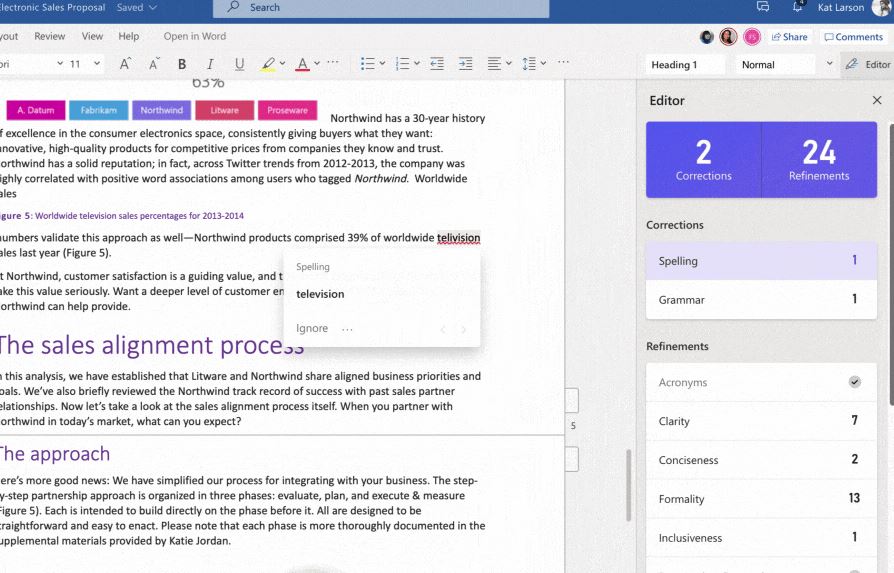
Task: Open numbering style dropdown arrow
Action: [417, 63]
